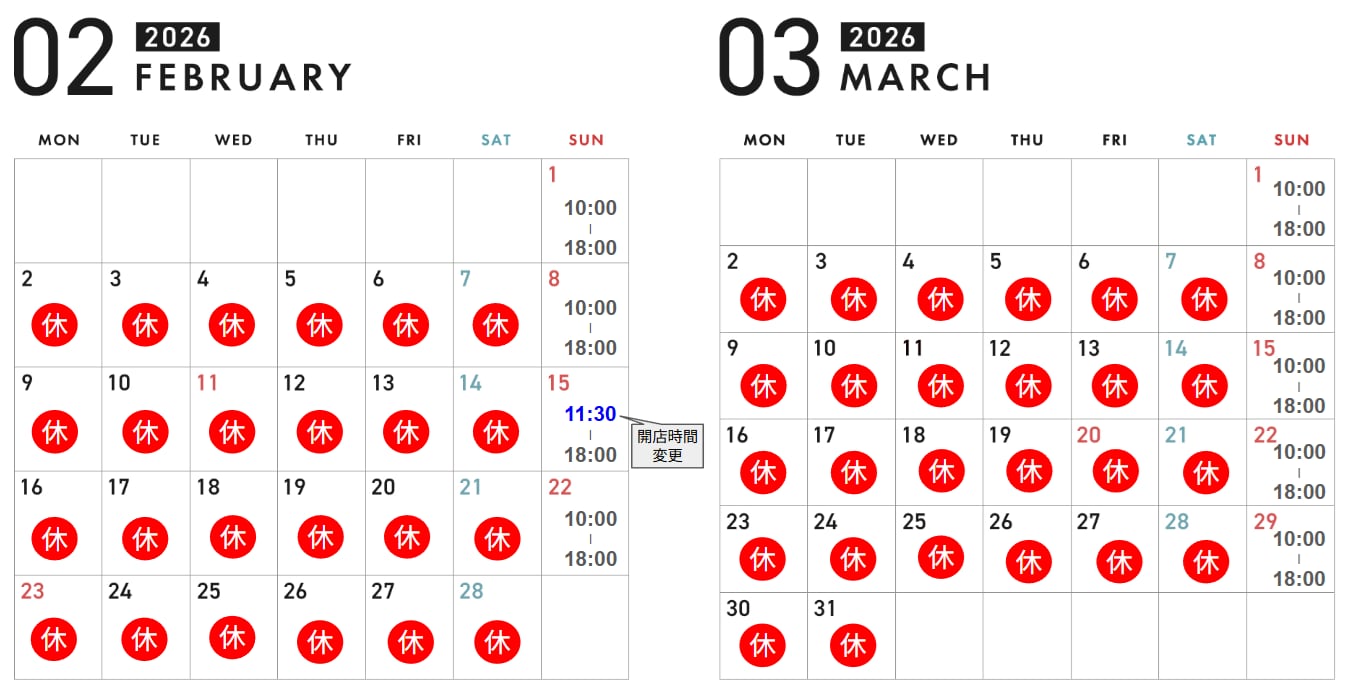This screenshot has height=696, width=1355.
Task: Select the closed icon on February 28
Action: [496, 641]
